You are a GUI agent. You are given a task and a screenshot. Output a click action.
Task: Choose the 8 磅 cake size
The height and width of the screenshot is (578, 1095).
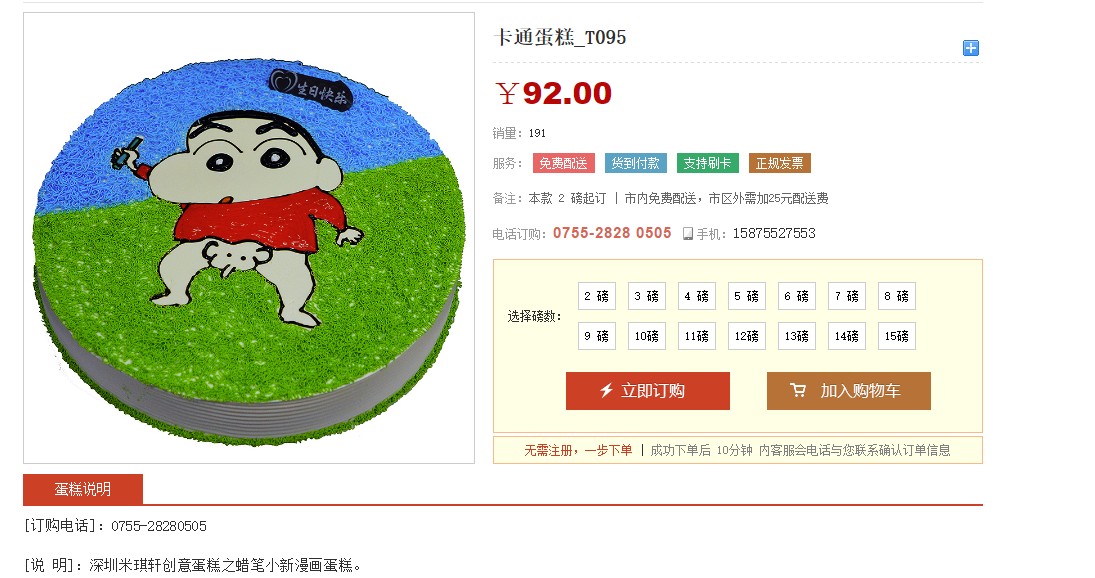tap(897, 296)
